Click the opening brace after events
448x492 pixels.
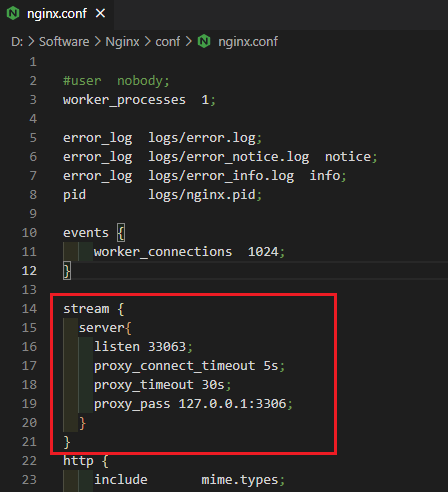[121, 233]
